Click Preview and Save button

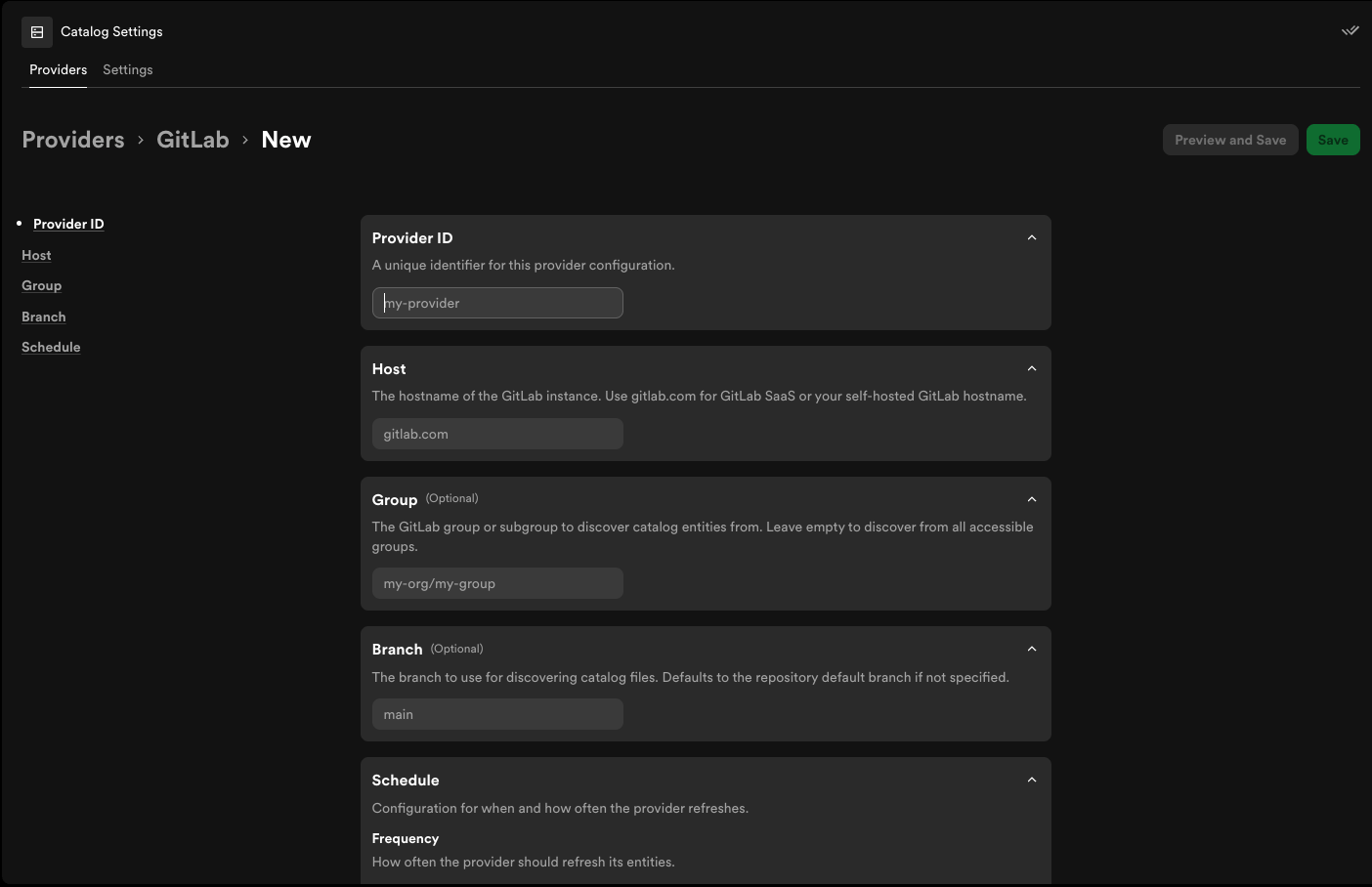click(1230, 140)
